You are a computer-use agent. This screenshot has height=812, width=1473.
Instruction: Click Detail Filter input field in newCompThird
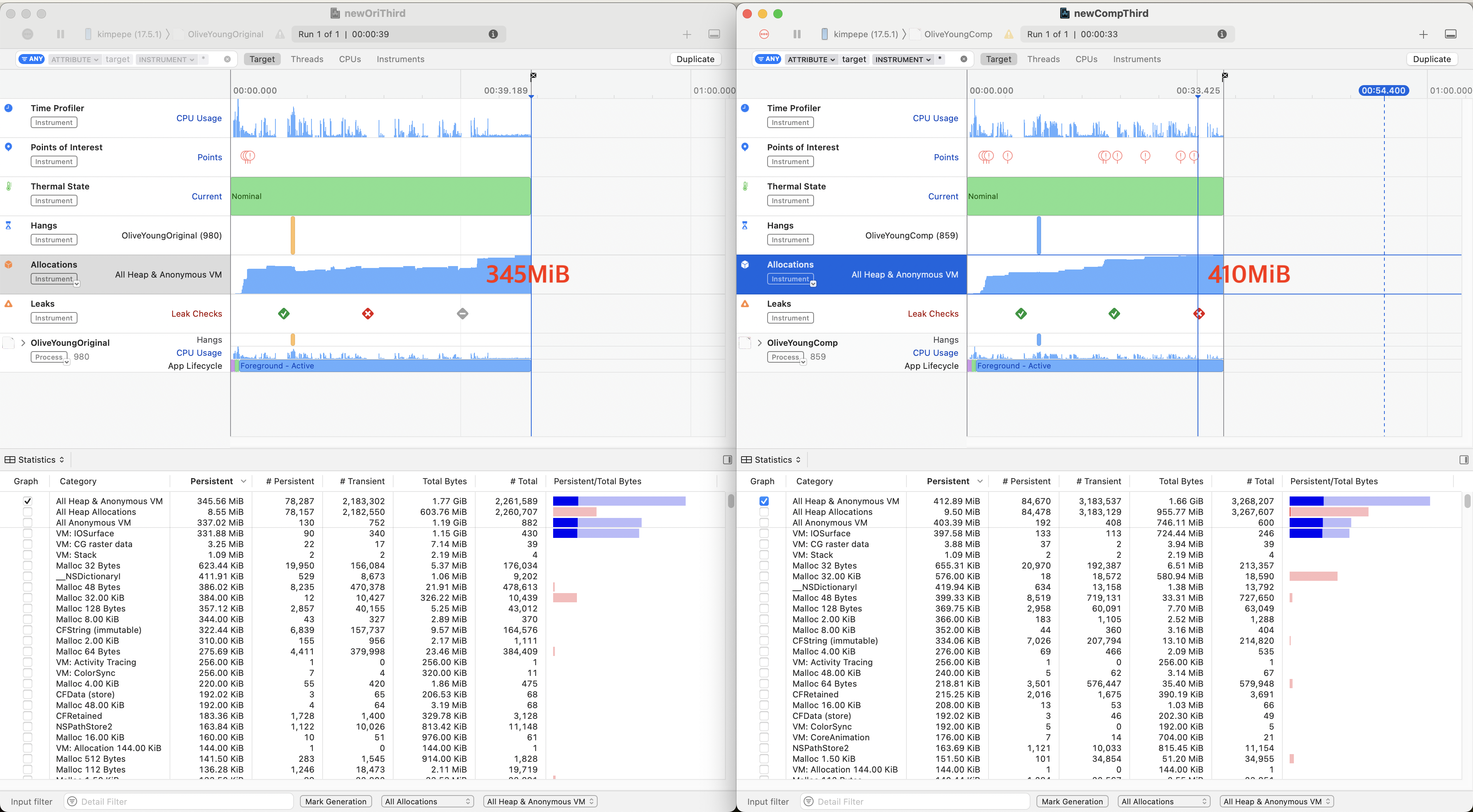(x=915, y=802)
